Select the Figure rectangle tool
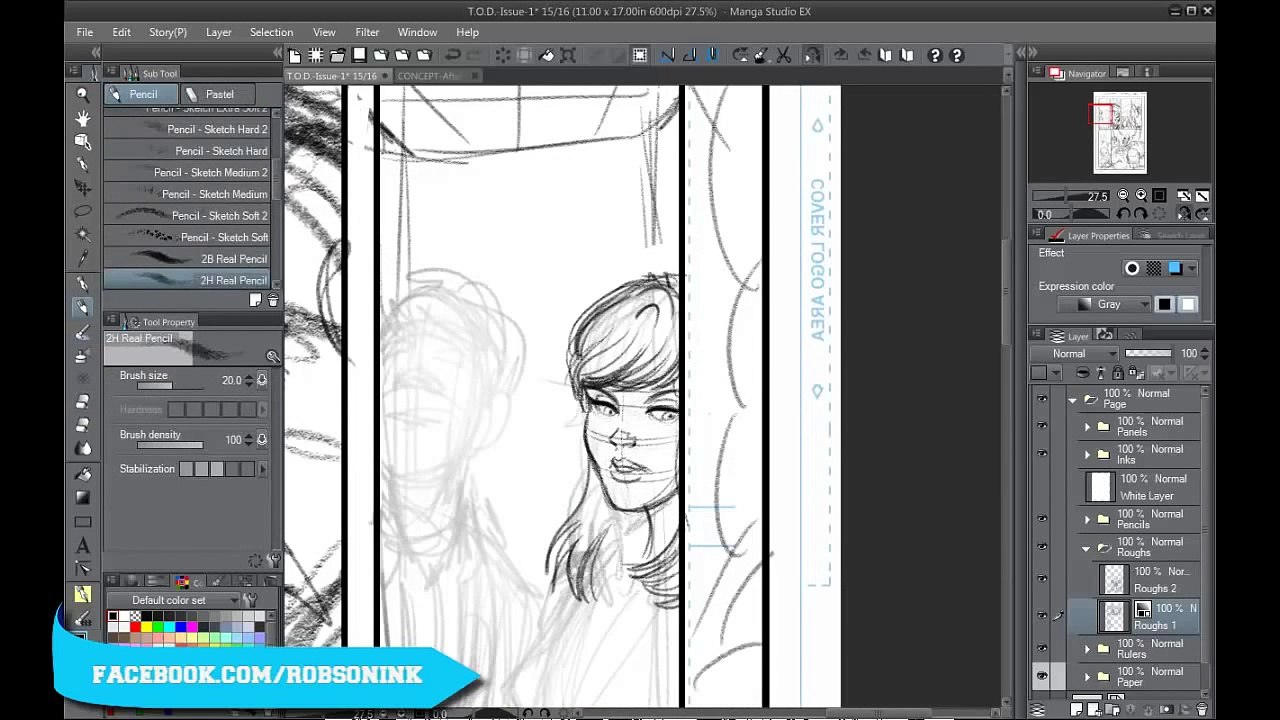The height and width of the screenshot is (720, 1280). 83,522
